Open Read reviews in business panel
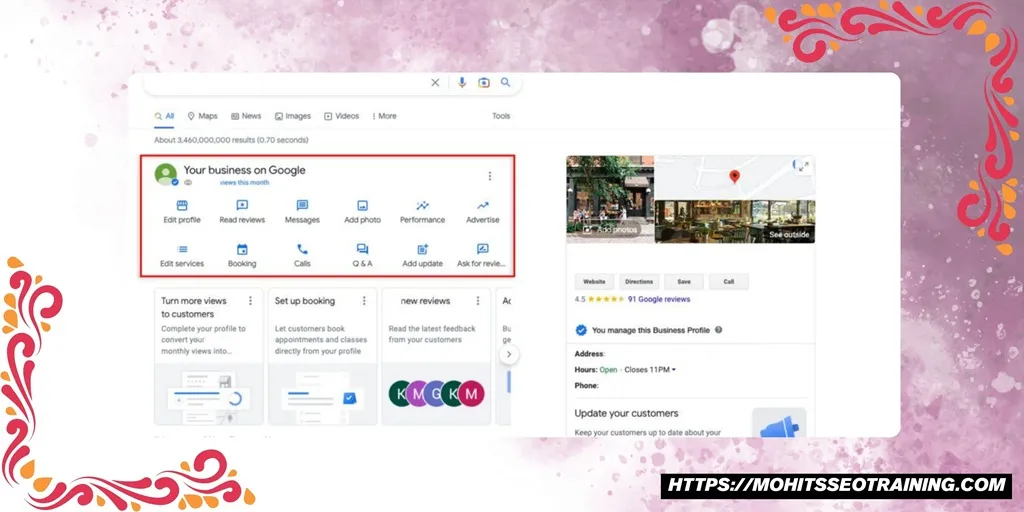Viewport: 1024px width, 512px height. tap(242, 212)
